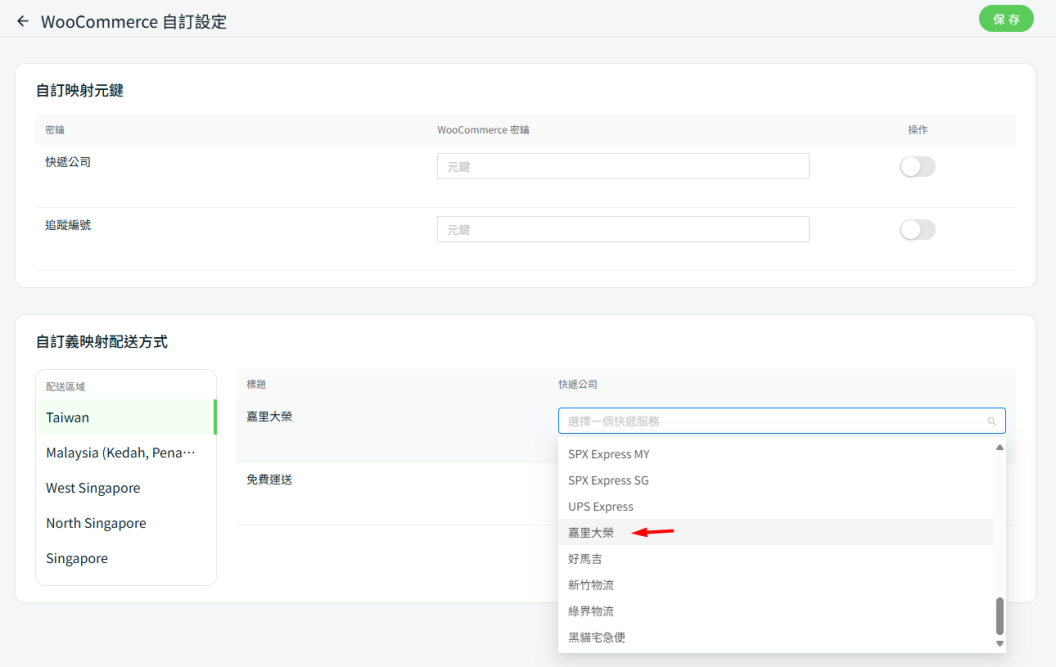Viewport: 1056px width, 667px height.
Task: Select UPS Express courier option
Action: [x=600, y=507]
